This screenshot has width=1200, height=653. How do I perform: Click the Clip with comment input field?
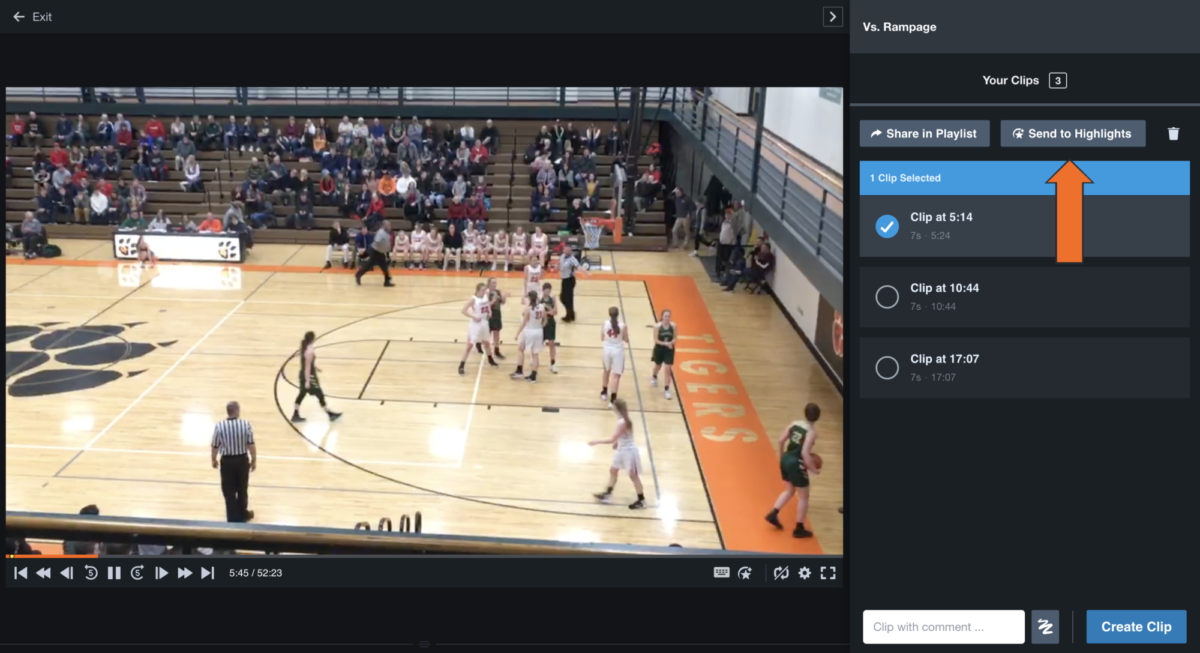942,626
